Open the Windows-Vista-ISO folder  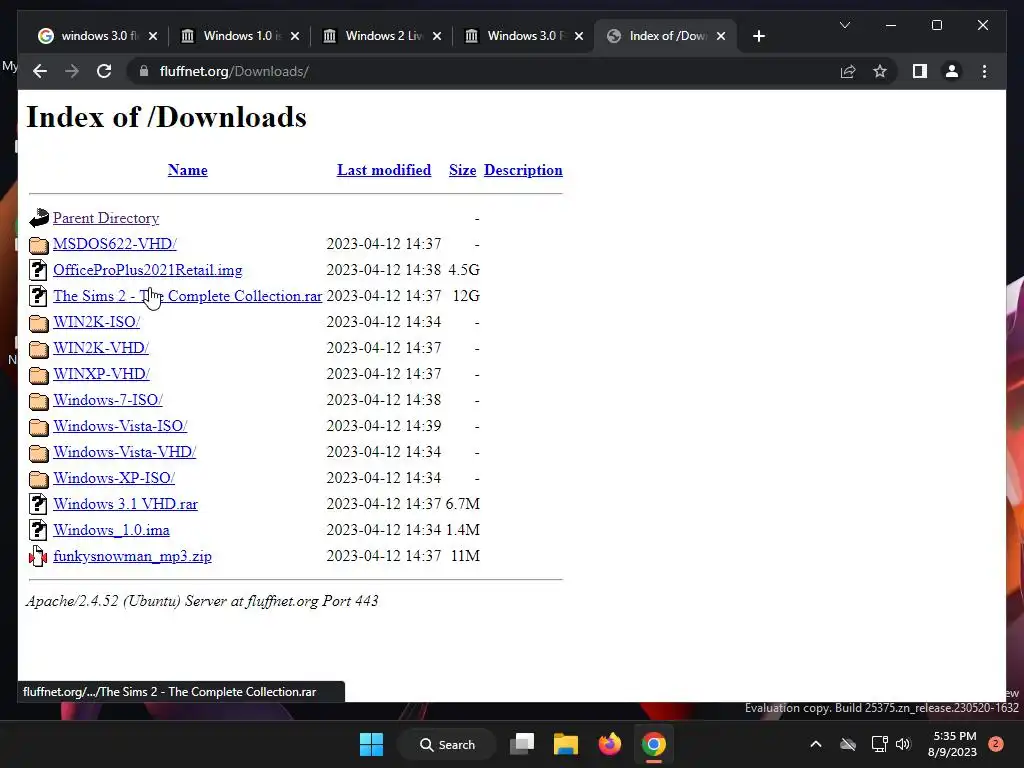tap(120, 426)
